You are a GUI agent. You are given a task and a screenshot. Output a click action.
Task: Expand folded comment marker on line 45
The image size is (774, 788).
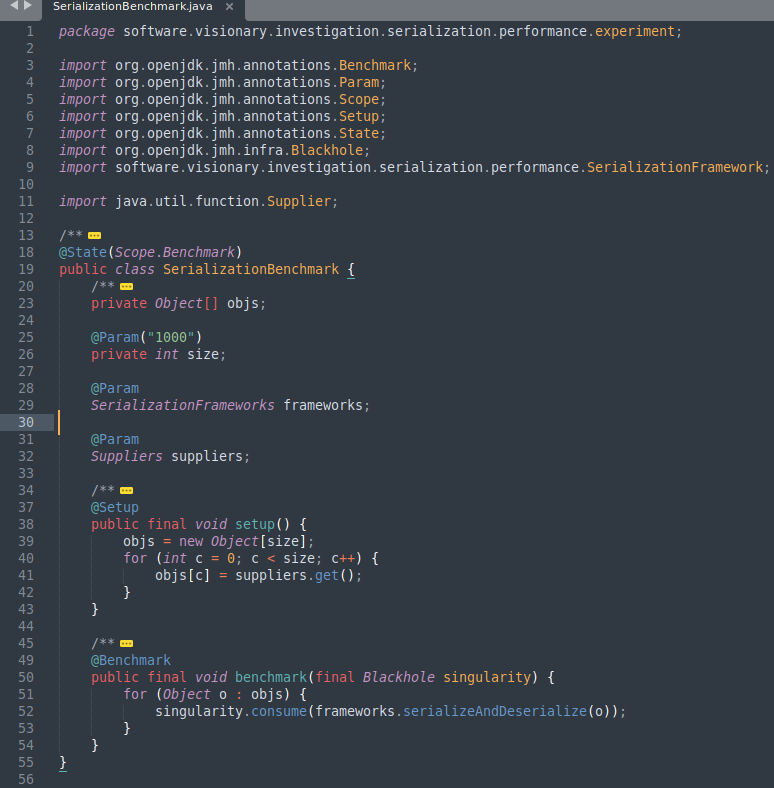127,644
